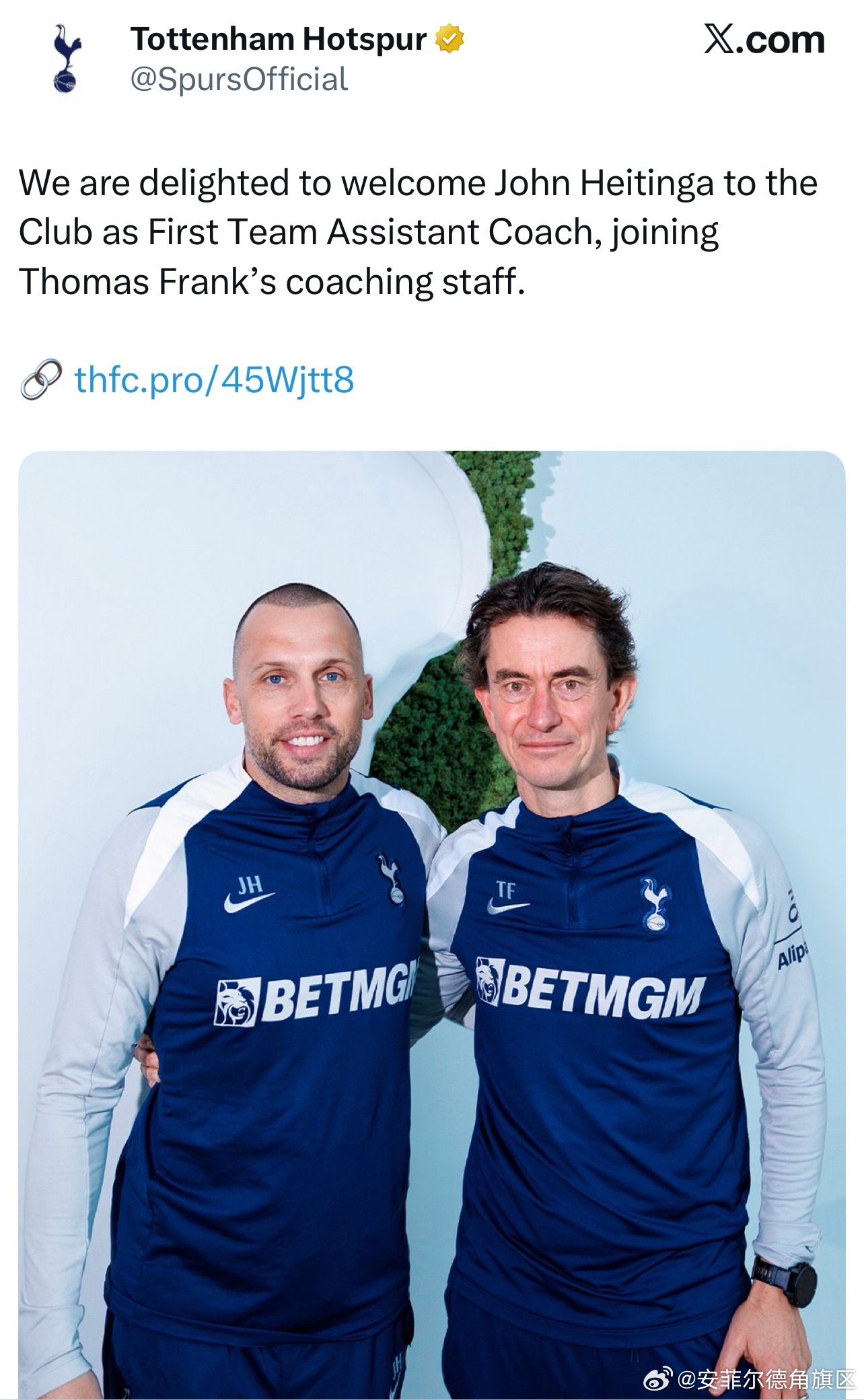
Task: Open the thfc.pro/45Wjtt8 link
Action: (x=214, y=380)
